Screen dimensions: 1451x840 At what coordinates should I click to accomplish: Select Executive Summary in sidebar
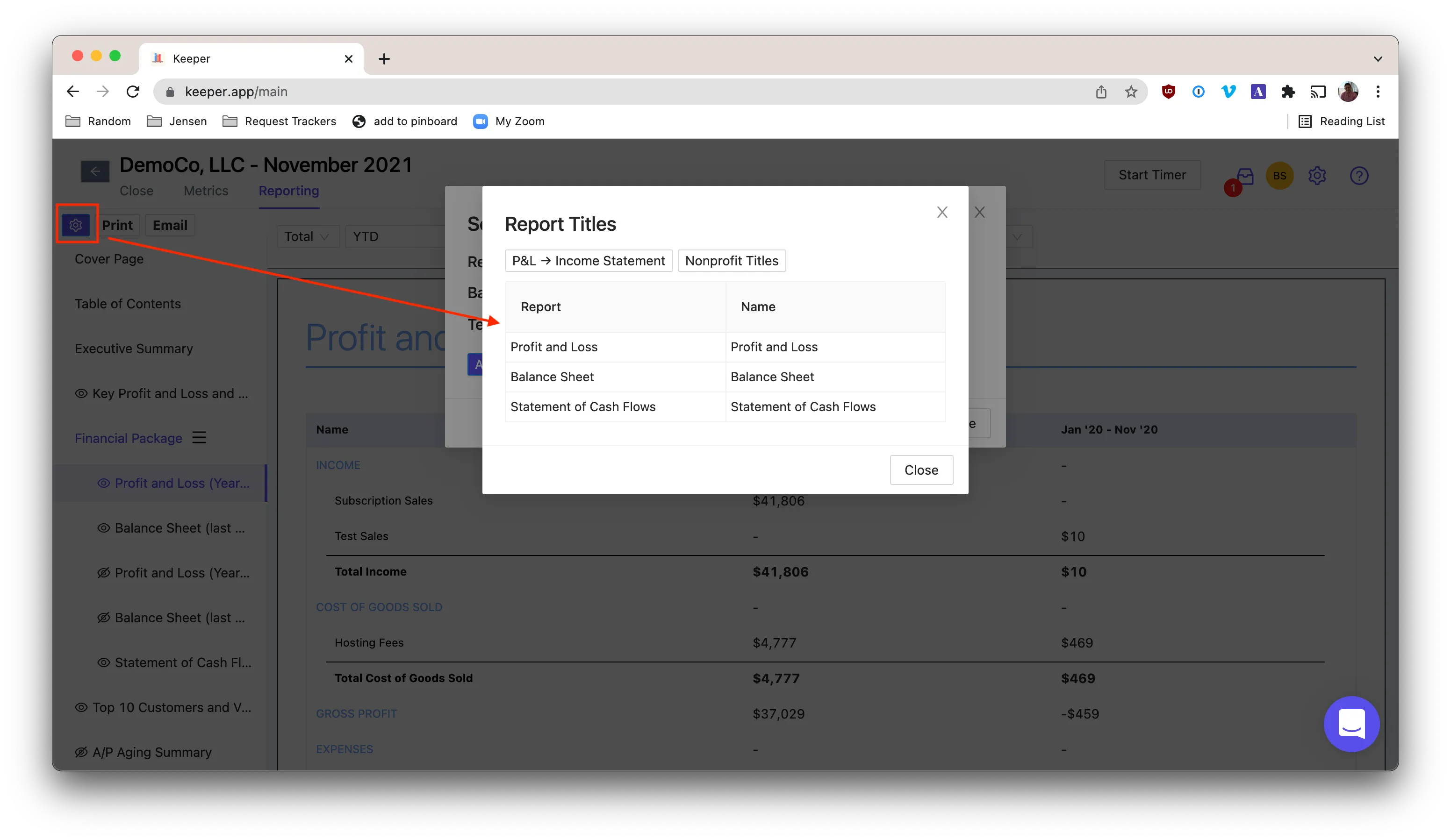134,349
